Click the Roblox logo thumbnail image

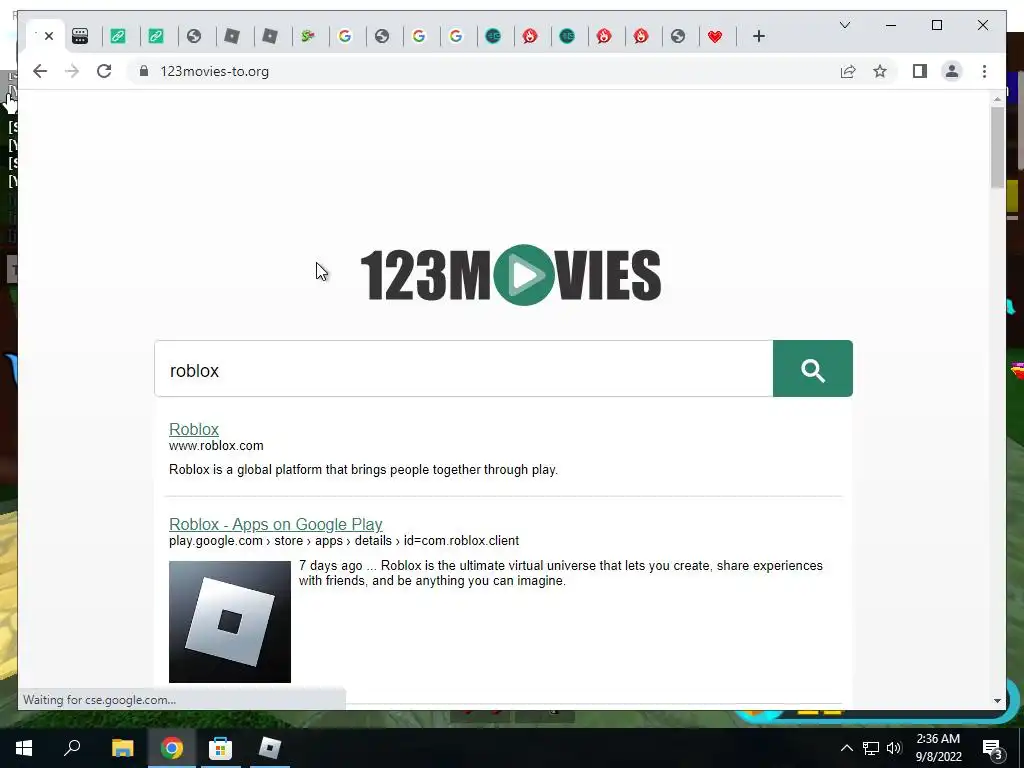tap(230, 622)
